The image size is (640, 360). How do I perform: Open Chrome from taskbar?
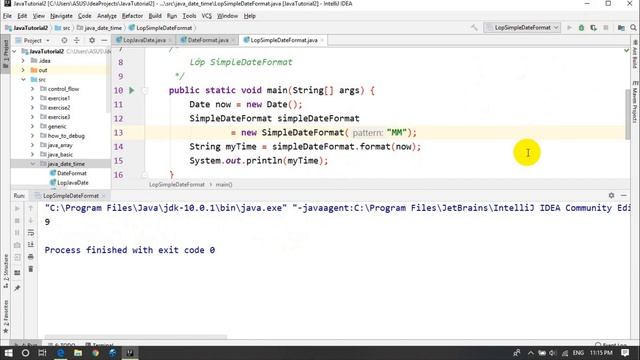(96, 352)
